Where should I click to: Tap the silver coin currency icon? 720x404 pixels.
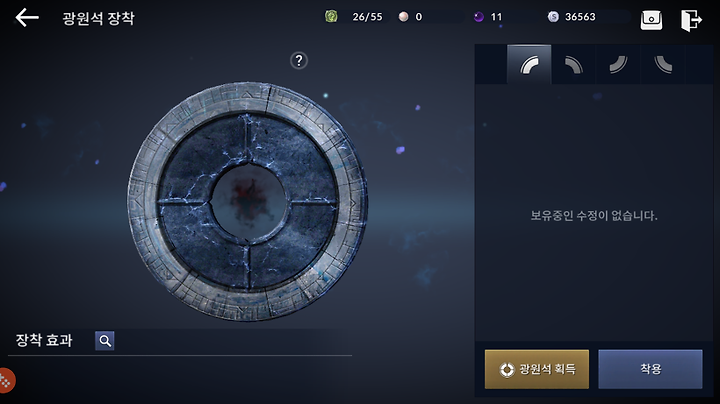pos(553,17)
